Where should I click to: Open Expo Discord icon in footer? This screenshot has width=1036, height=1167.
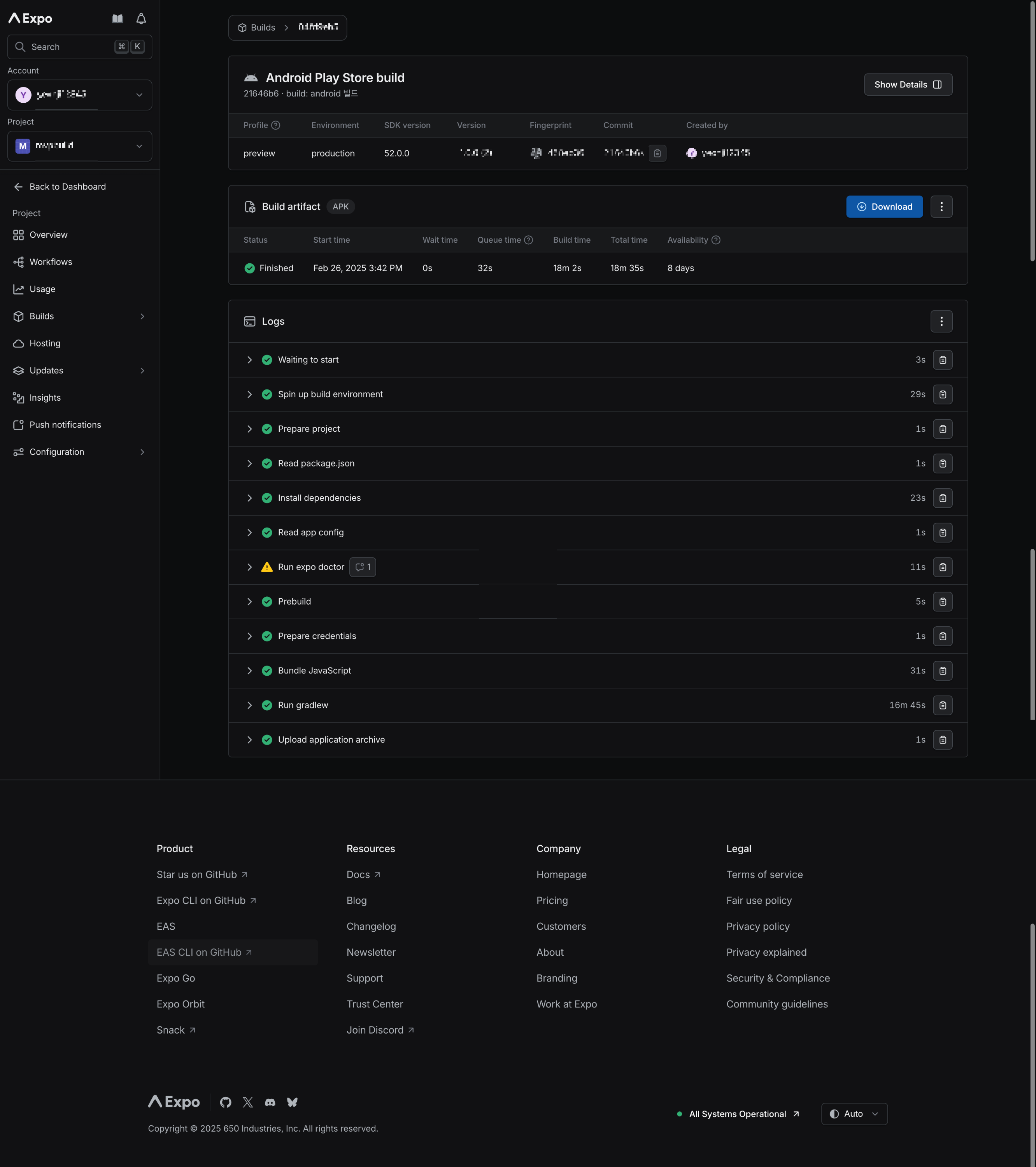pyautogui.click(x=270, y=1102)
